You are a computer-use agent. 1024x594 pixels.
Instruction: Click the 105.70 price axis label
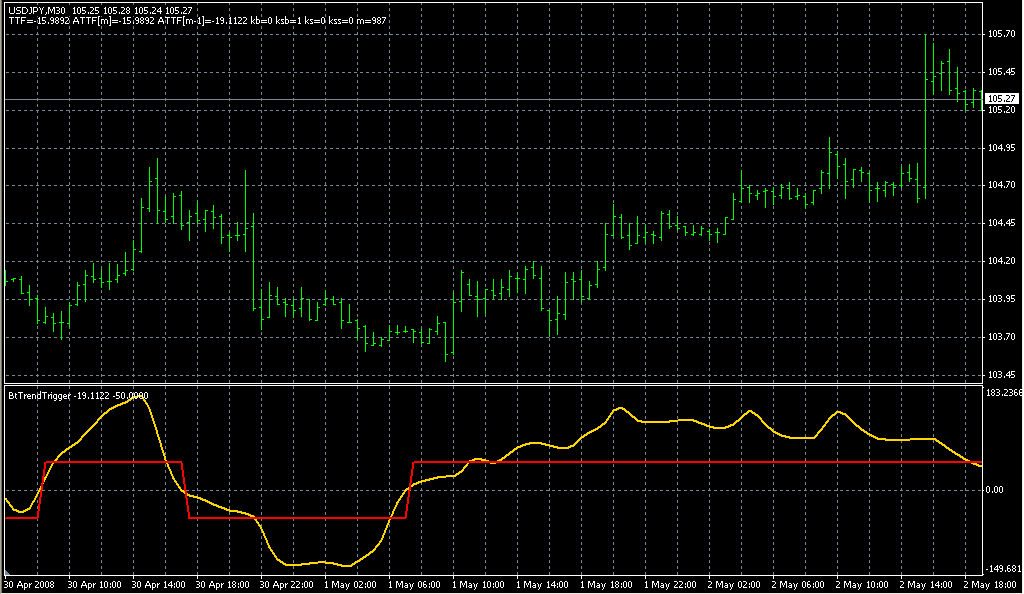1001,34
